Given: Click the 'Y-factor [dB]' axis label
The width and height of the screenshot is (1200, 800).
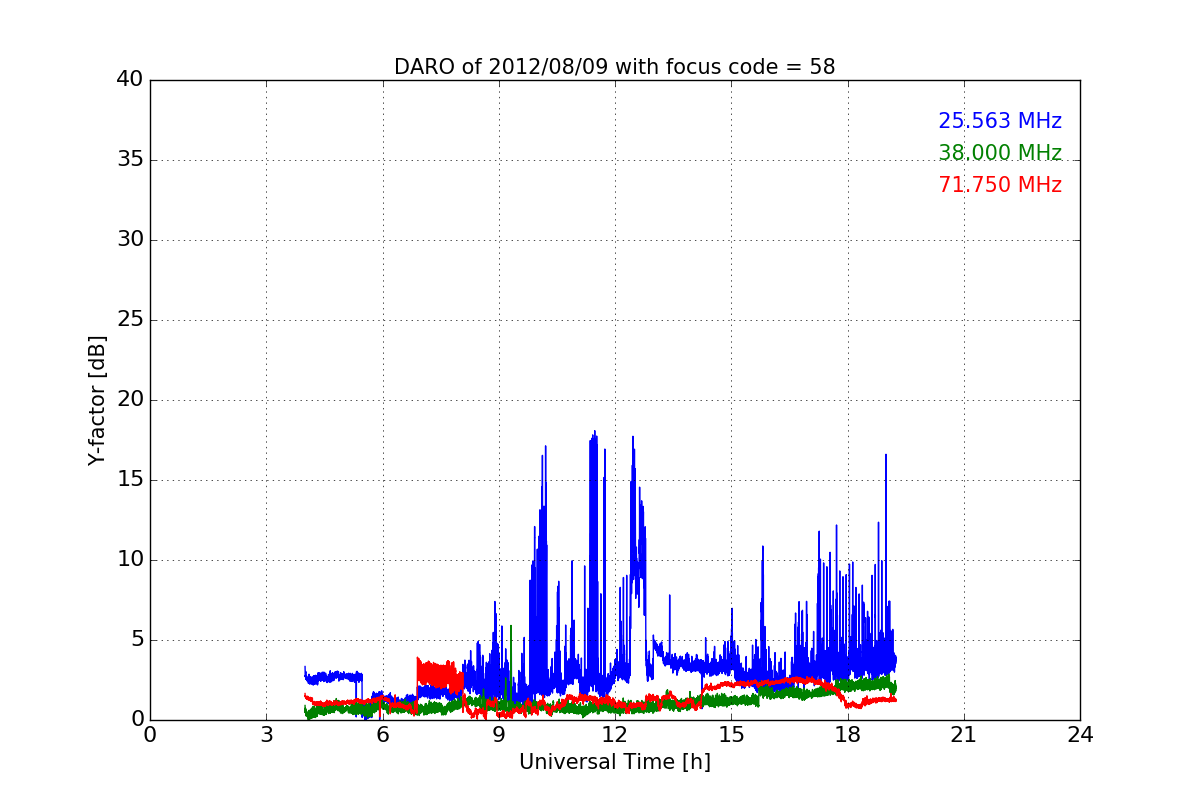Looking at the screenshot, I should coord(97,400).
